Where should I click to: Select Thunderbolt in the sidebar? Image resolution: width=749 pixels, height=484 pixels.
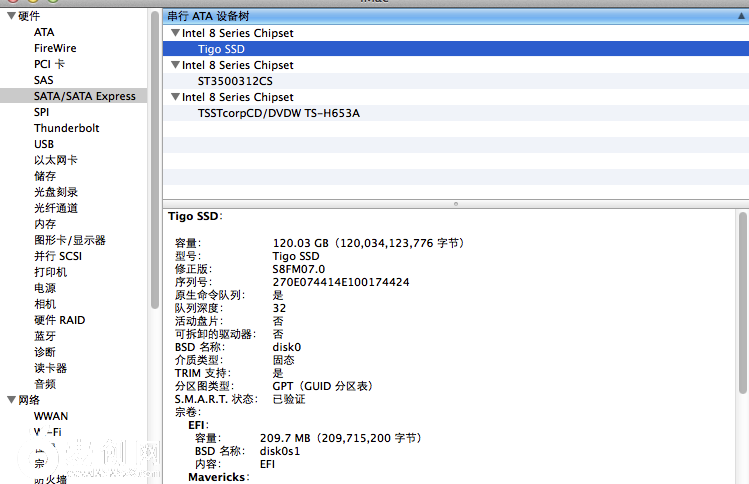click(x=66, y=128)
